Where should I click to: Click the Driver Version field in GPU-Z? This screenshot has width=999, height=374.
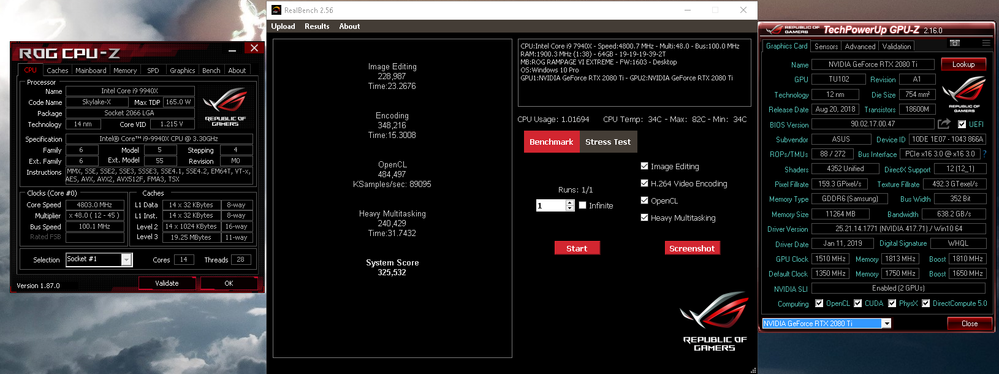tap(898, 229)
